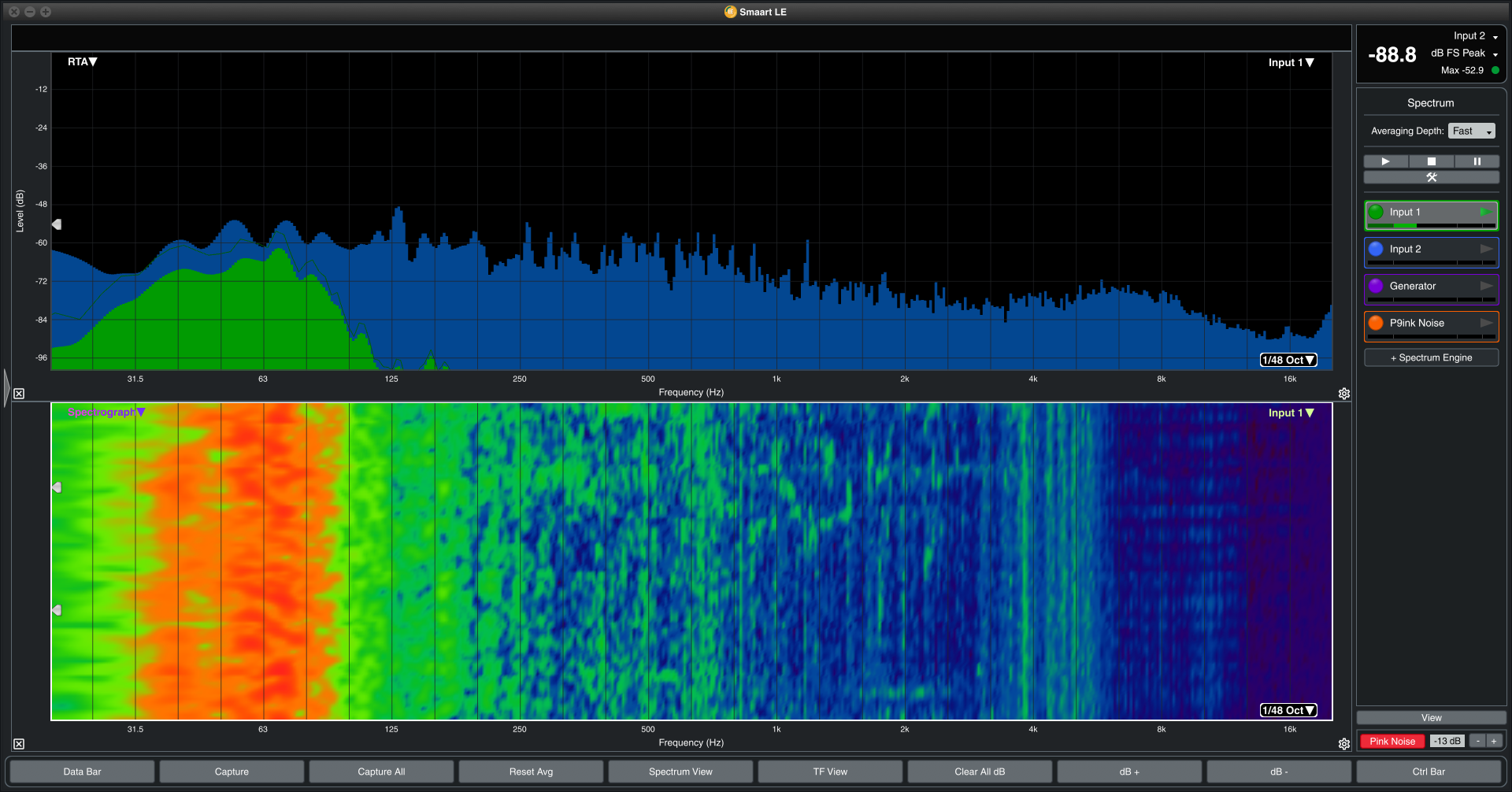Close the Spectrograph pane with X icon
Viewport: 1512px width, 792px height.
19,744
